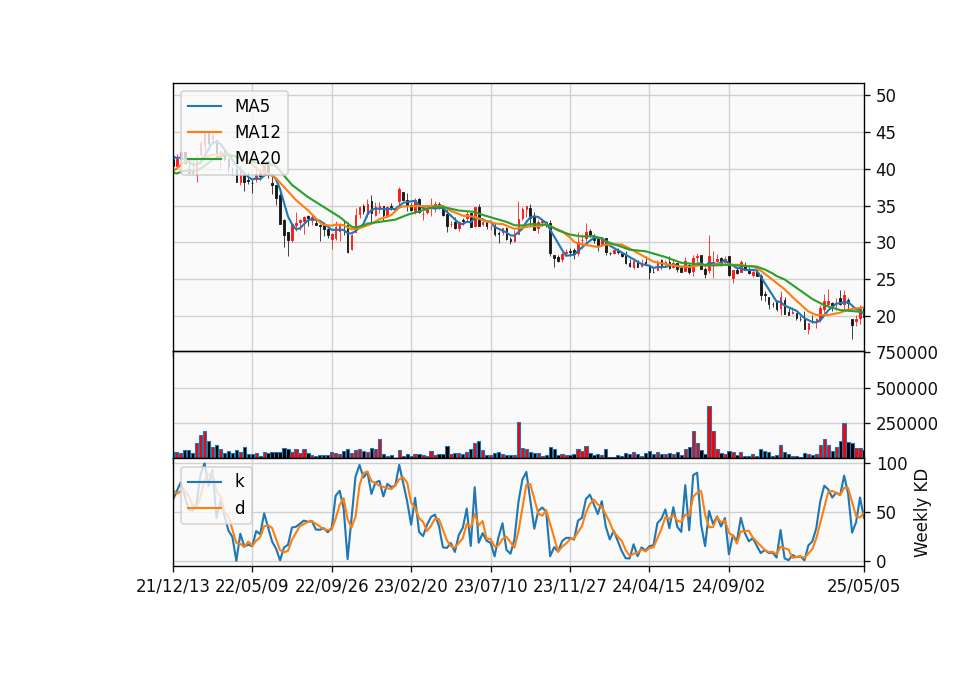Click the MA20 legend entry

point(233,158)
